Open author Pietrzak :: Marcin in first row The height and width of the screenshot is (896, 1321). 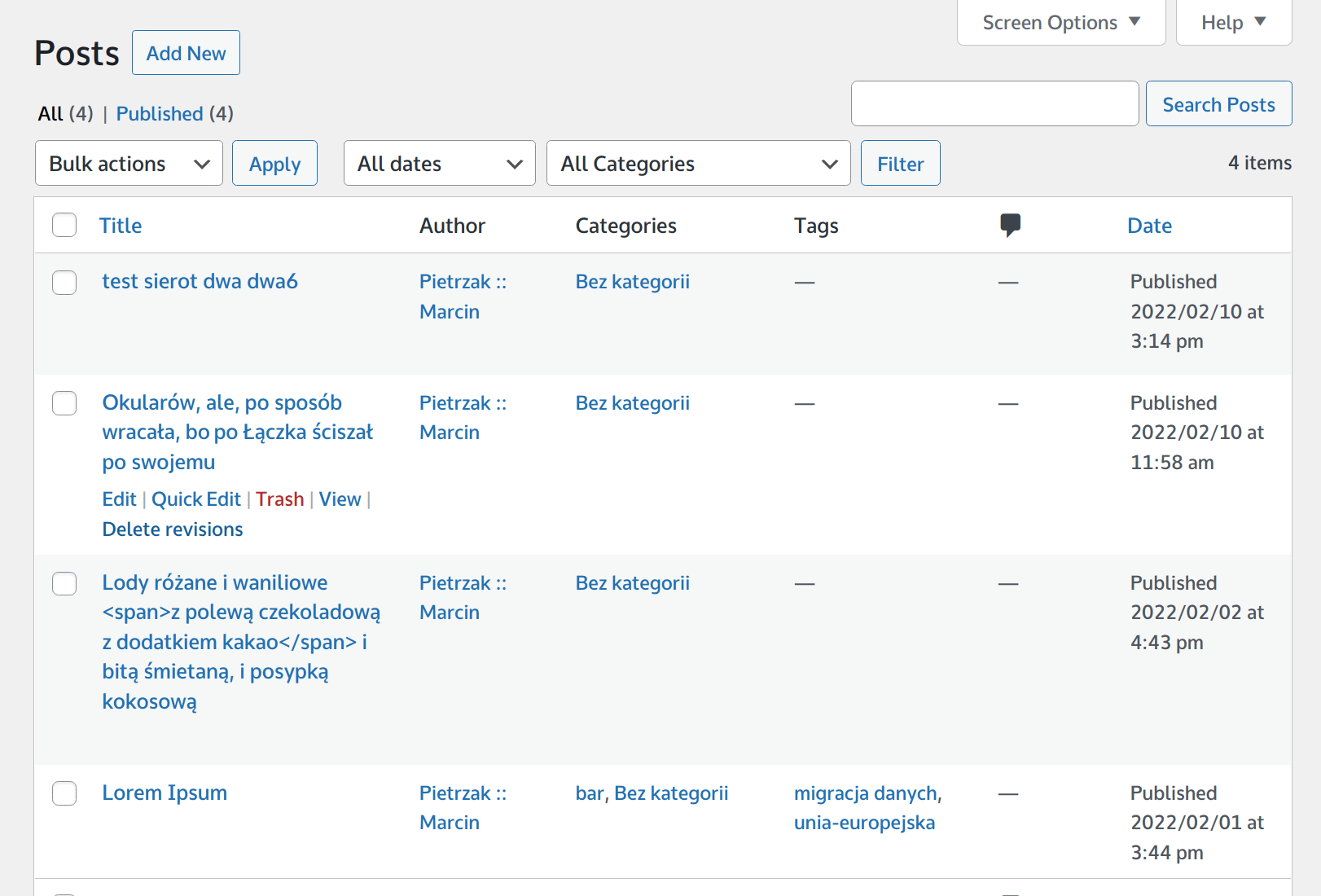click(x=463, y=296)
